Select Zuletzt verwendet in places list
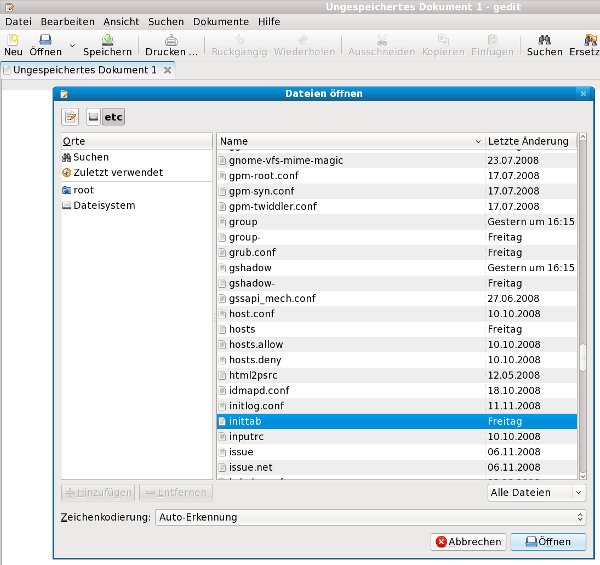The image size is (600, 565). coord(118,173)
